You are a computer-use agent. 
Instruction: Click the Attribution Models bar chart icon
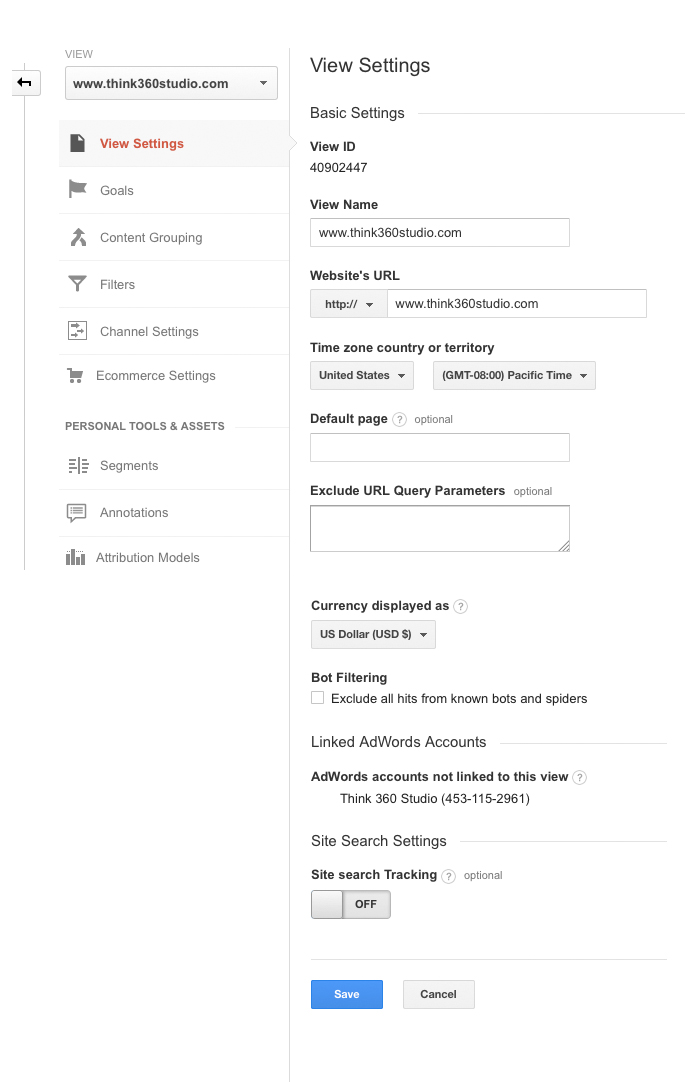[x=75, y=557]
